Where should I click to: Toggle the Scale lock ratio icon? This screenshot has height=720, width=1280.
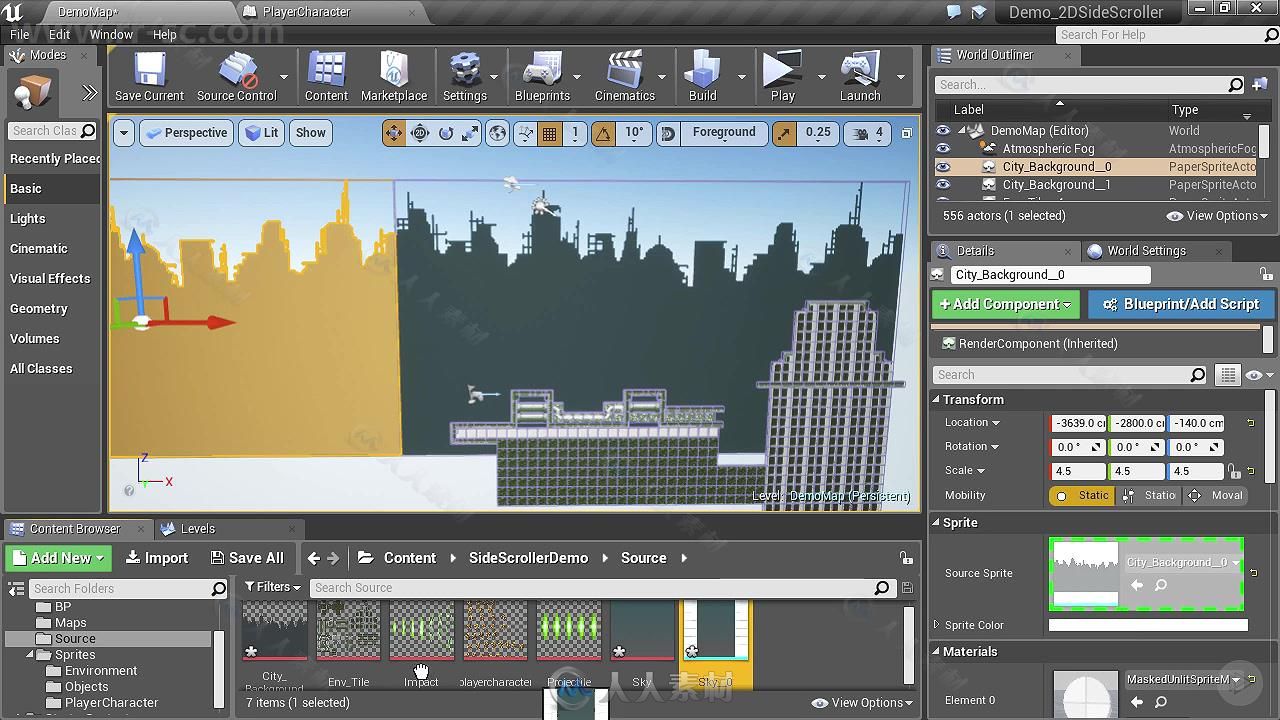coord(1234,471)
